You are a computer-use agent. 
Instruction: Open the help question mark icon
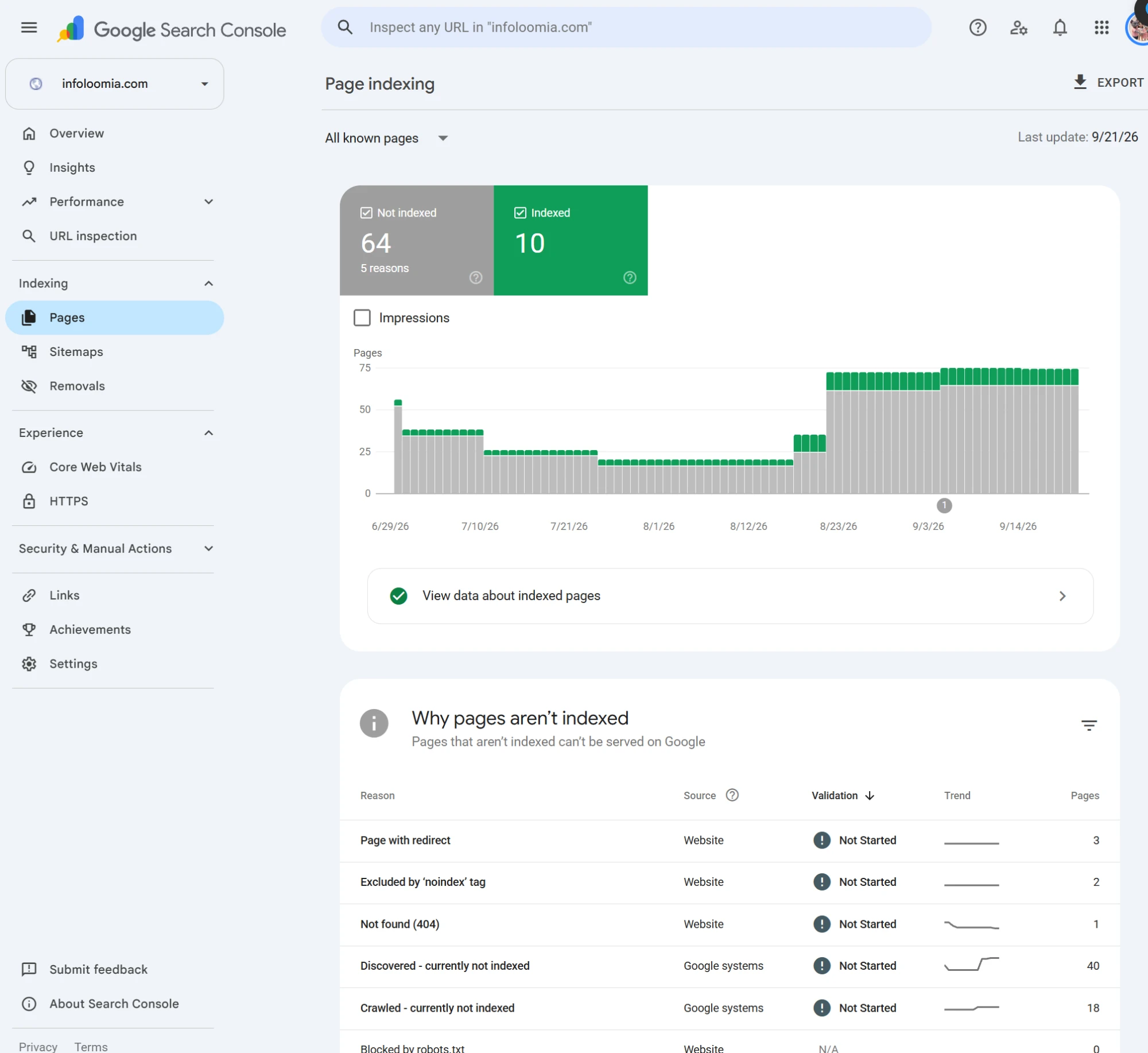tap(978, 28)
